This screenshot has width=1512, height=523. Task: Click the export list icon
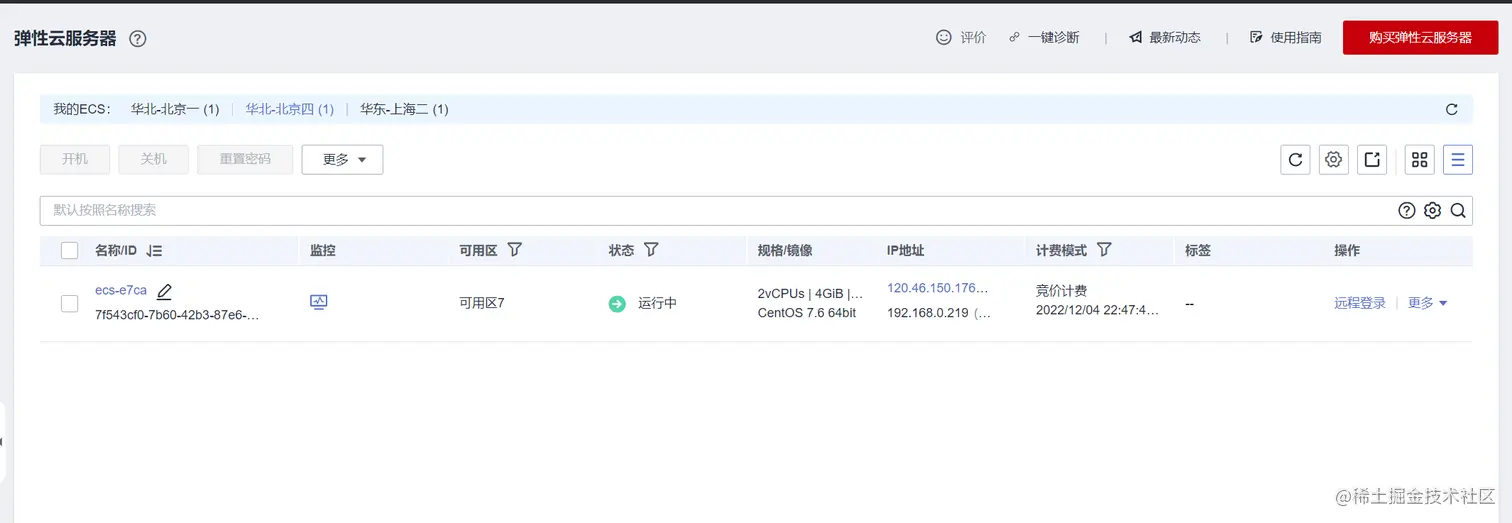tap(1372, 159)
